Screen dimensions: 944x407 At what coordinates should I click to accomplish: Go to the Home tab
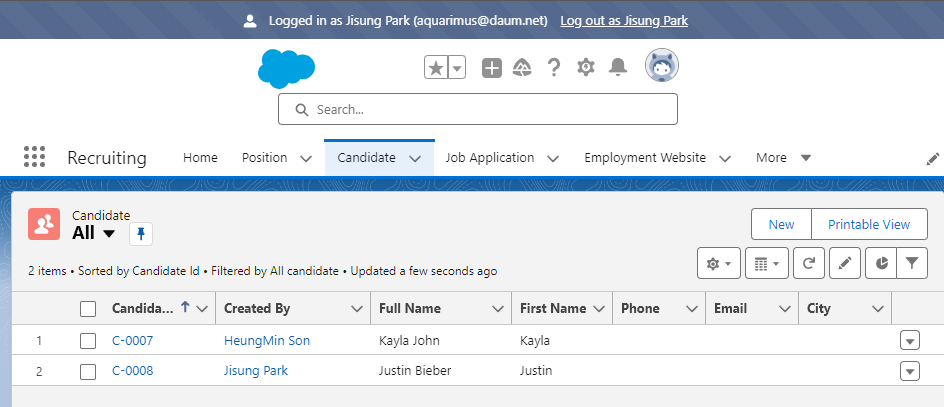pyautogui.click(x=200, y=158)
